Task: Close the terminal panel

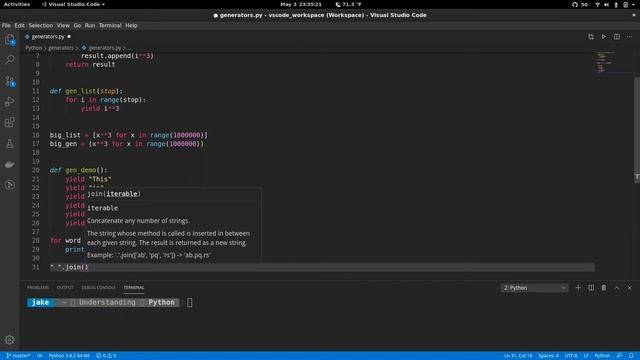Action: pyautogui.click(x=629, y=288)
